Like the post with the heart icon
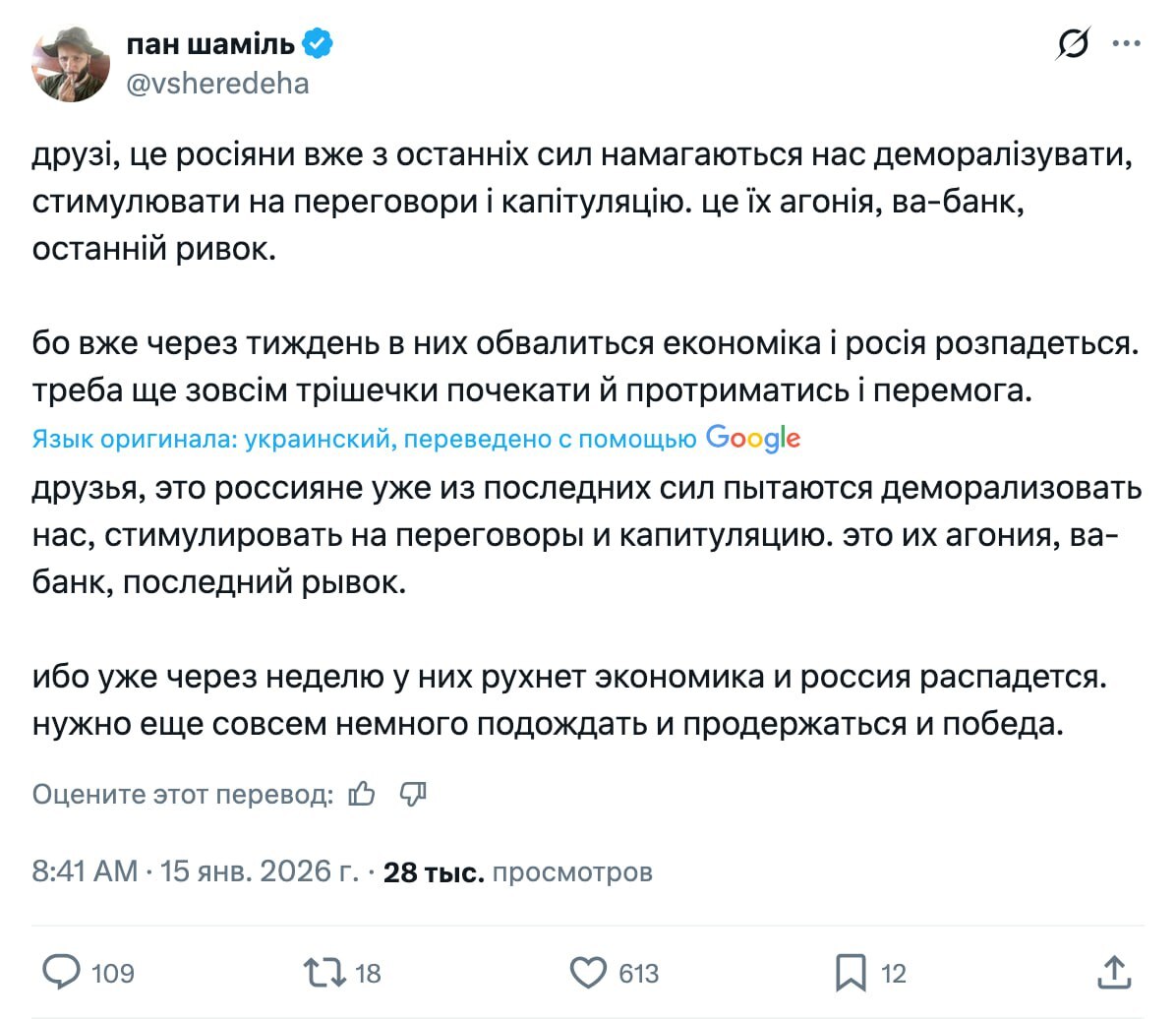Image resolution: width=1176 pixels, height=1019 pixels. (588, 973)
